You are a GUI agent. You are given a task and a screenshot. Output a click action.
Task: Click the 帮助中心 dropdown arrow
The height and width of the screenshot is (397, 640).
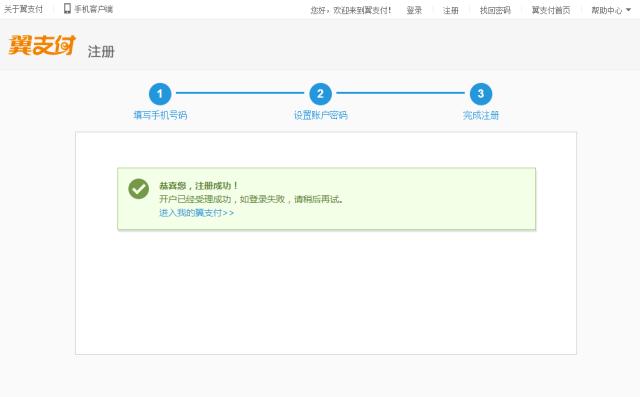[628, 10]
